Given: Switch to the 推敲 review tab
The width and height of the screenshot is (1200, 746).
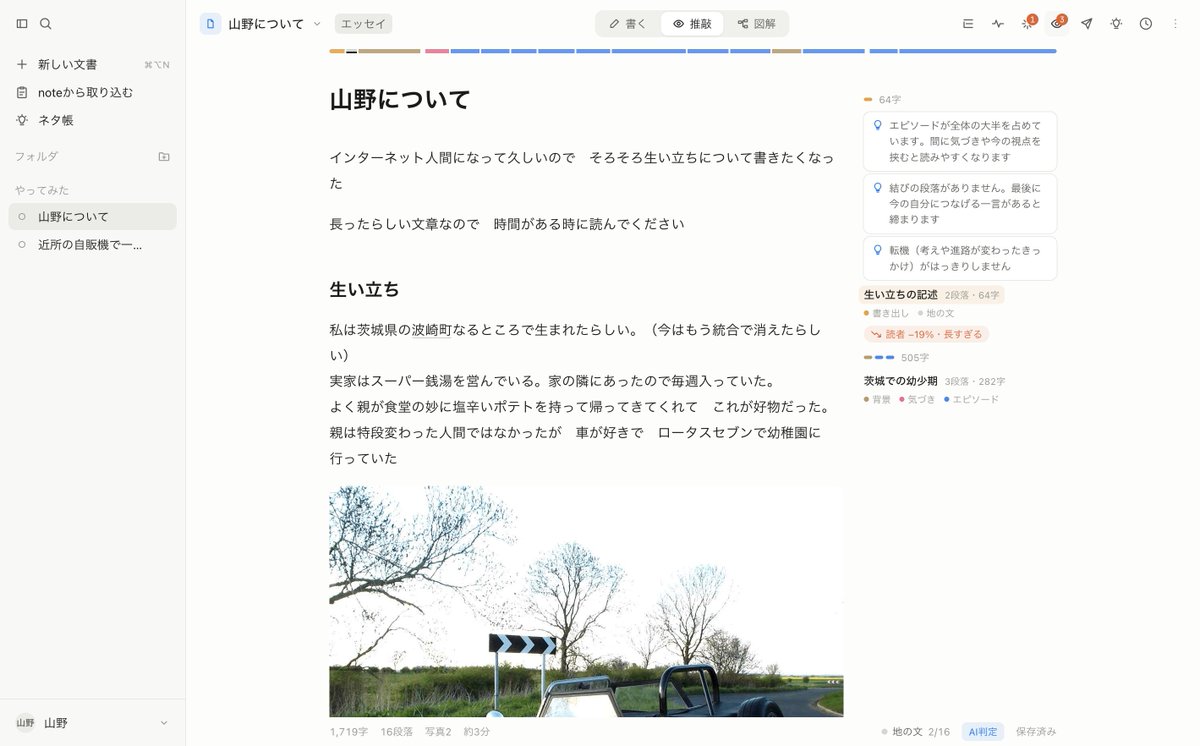Looking at the screenshot, I should pyautogui.click(x=692, y=24).
